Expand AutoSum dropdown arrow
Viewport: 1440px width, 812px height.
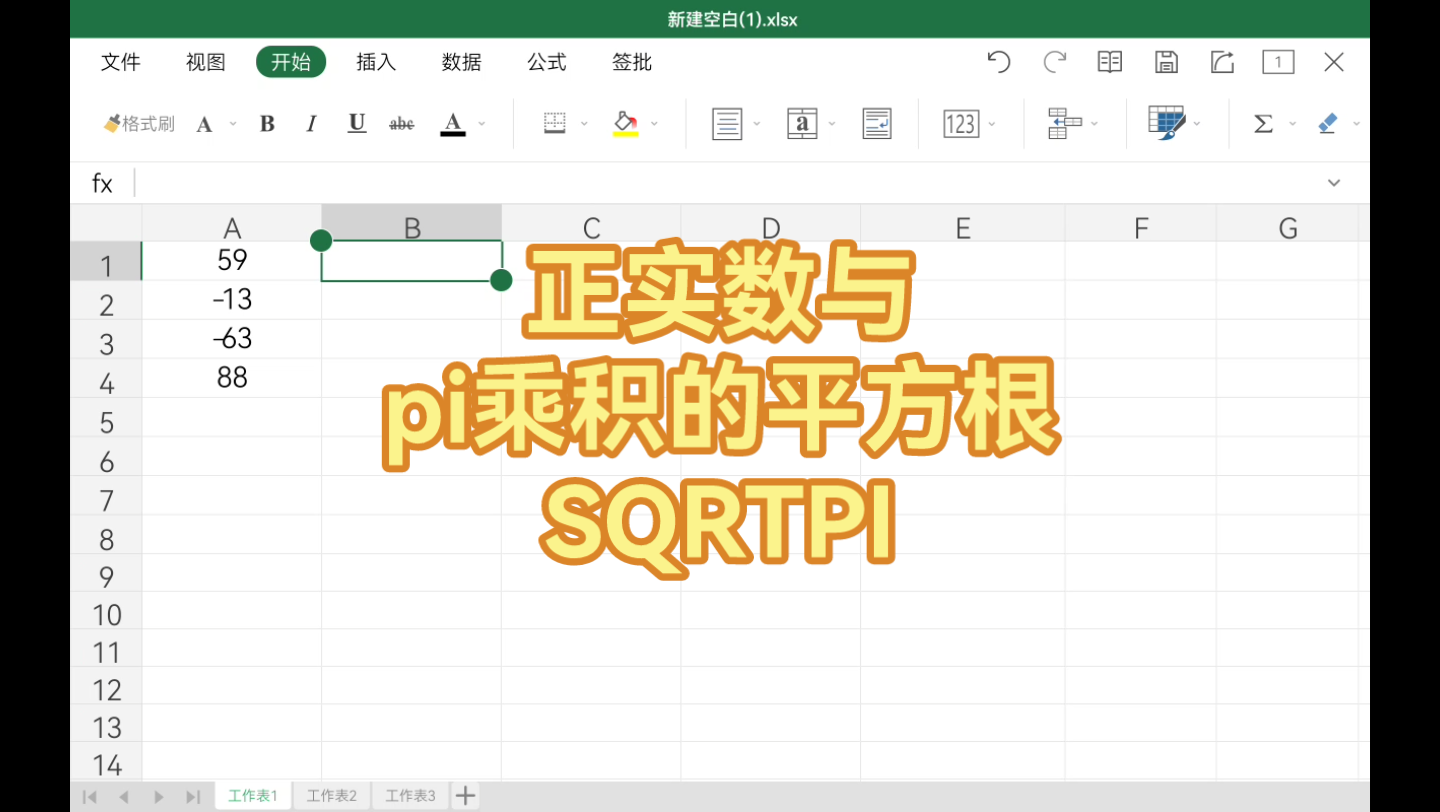(1292, 124)
